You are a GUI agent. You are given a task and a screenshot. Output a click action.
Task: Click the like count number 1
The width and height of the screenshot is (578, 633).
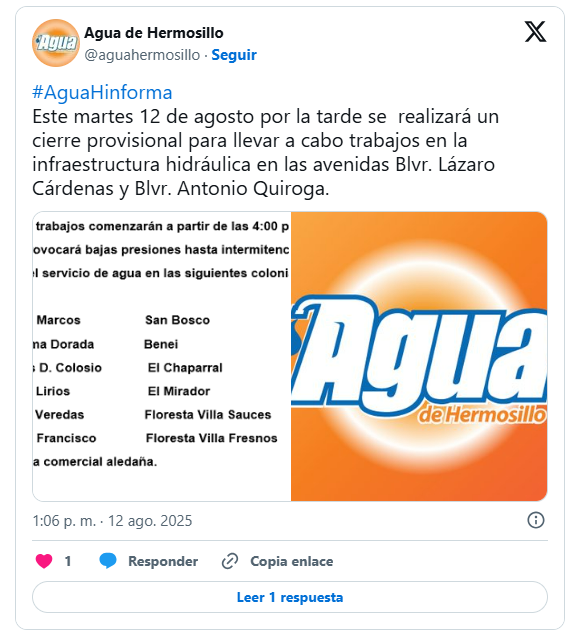click(x=68, y=561)
